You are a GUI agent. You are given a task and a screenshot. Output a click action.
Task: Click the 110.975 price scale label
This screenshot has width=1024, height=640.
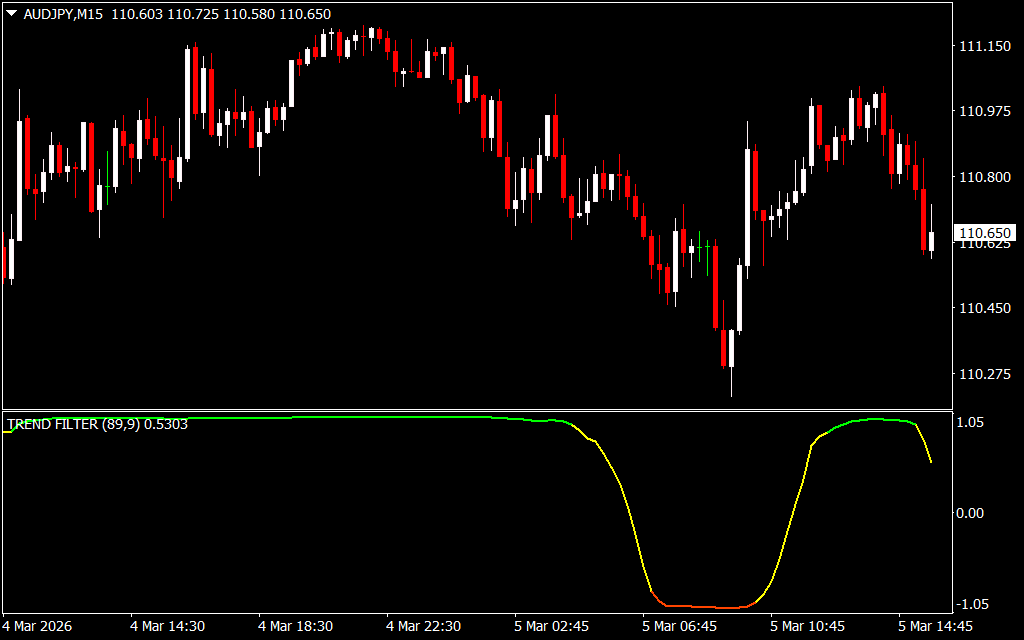click(x=984, y=112)
